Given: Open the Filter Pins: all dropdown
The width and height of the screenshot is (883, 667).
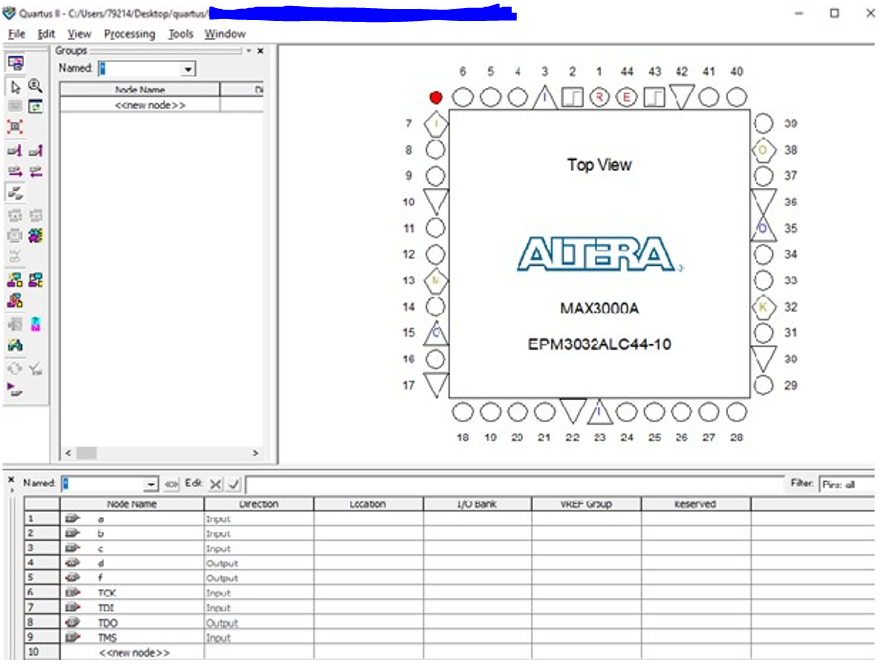Looking at the screenshot, I should 847,484.
